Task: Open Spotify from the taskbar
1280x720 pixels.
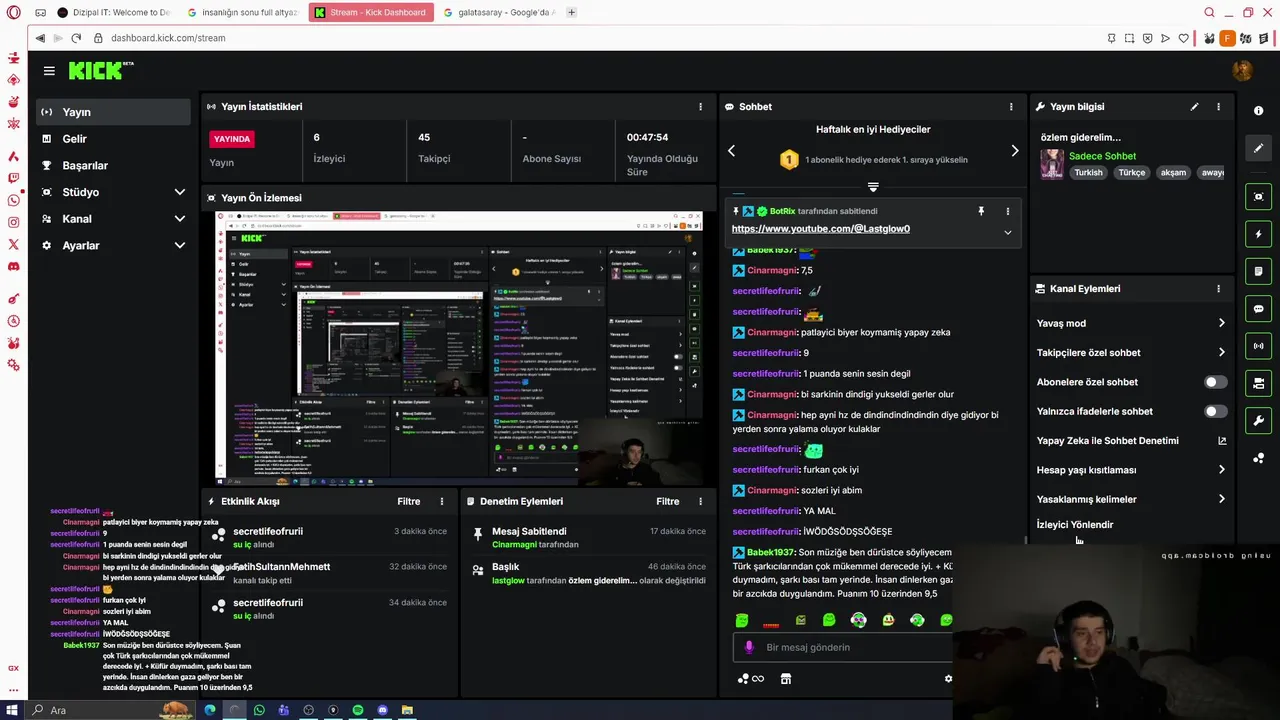Action: 358,710
